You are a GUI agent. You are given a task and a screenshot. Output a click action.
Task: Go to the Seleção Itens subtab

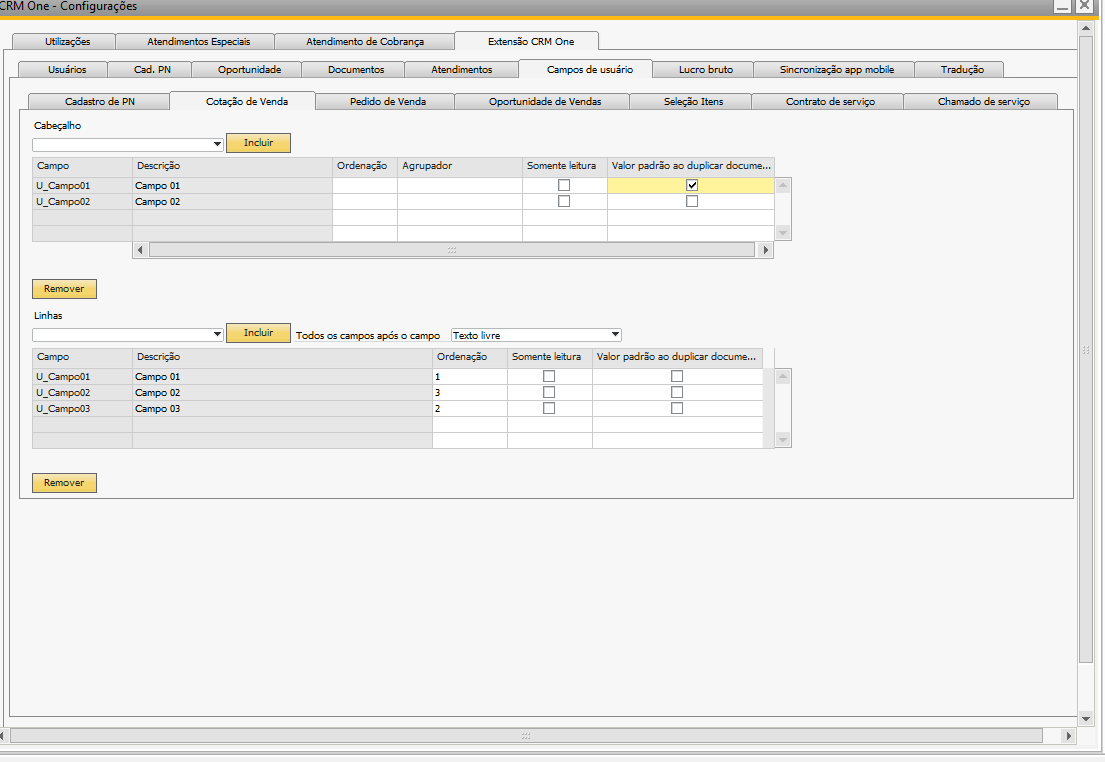(x=693, y=102)
